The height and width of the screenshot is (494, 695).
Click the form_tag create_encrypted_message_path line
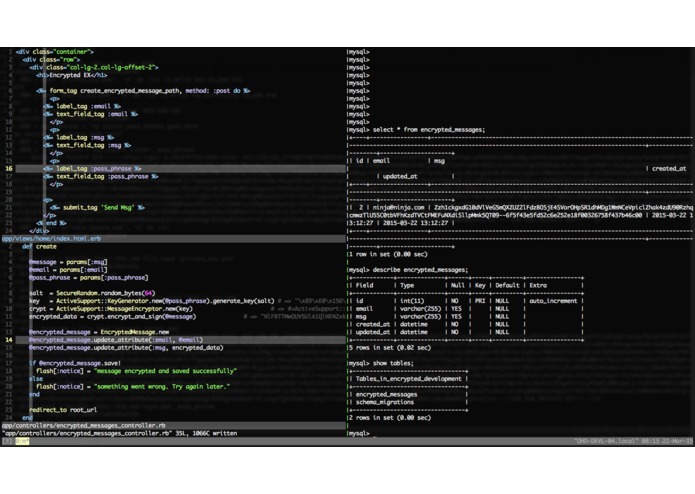tap(143, 91)
